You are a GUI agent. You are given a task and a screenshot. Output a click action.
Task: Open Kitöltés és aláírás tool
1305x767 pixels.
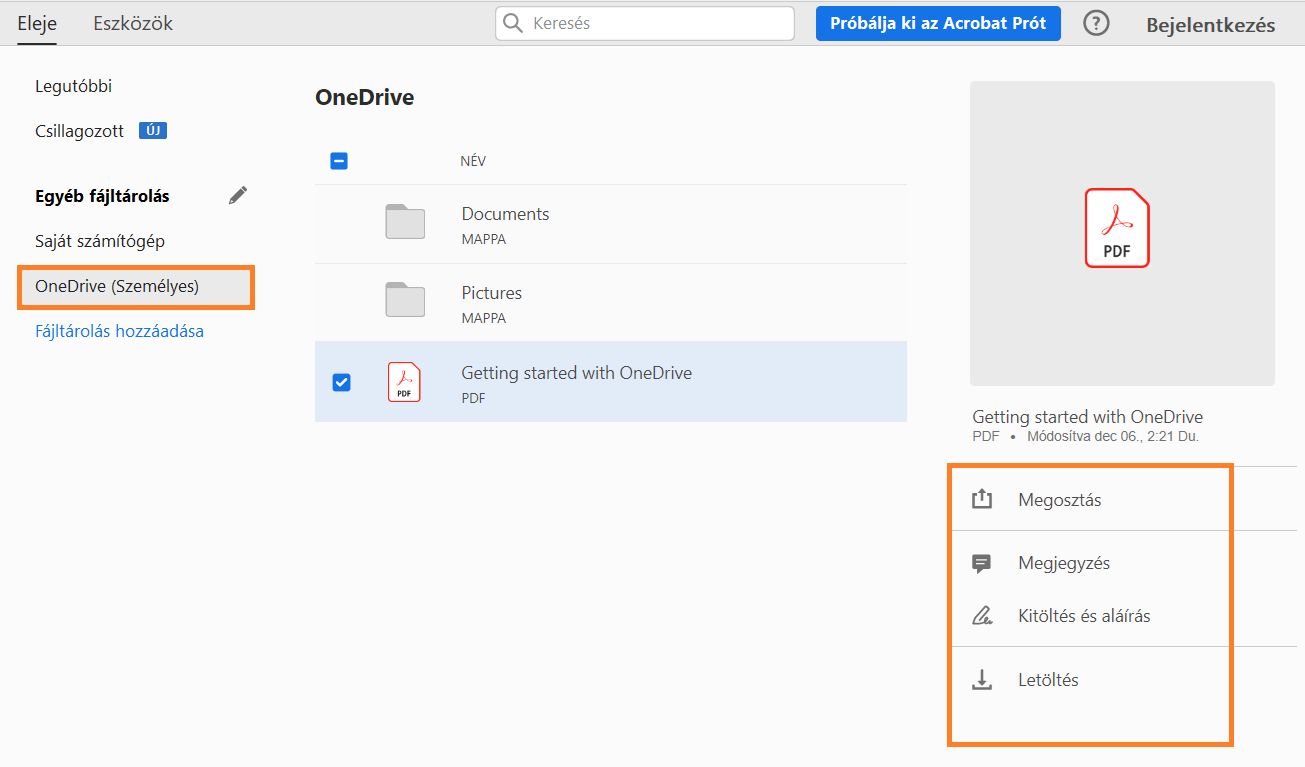tap(1083, 615)
